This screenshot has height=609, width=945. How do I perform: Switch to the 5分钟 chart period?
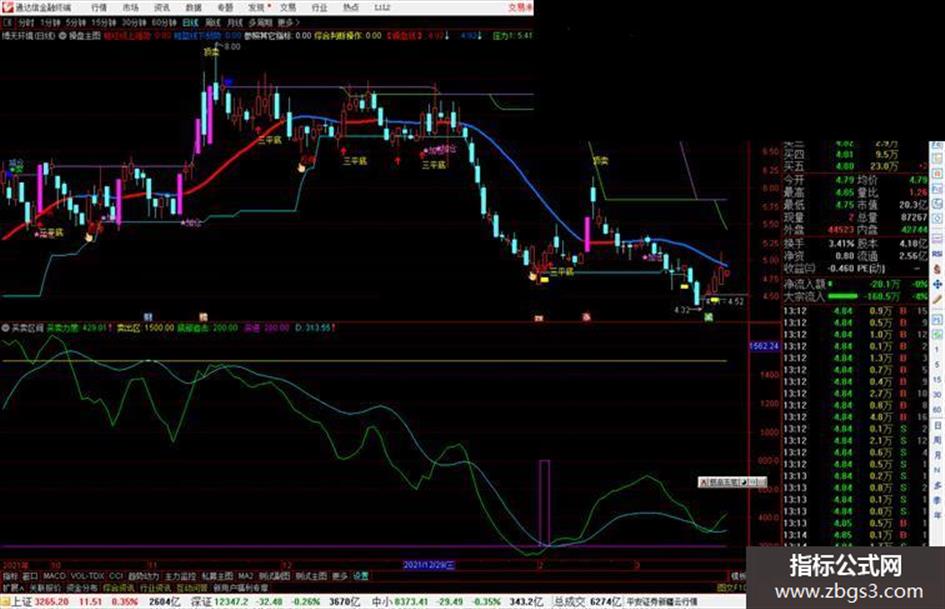point(75,23)
